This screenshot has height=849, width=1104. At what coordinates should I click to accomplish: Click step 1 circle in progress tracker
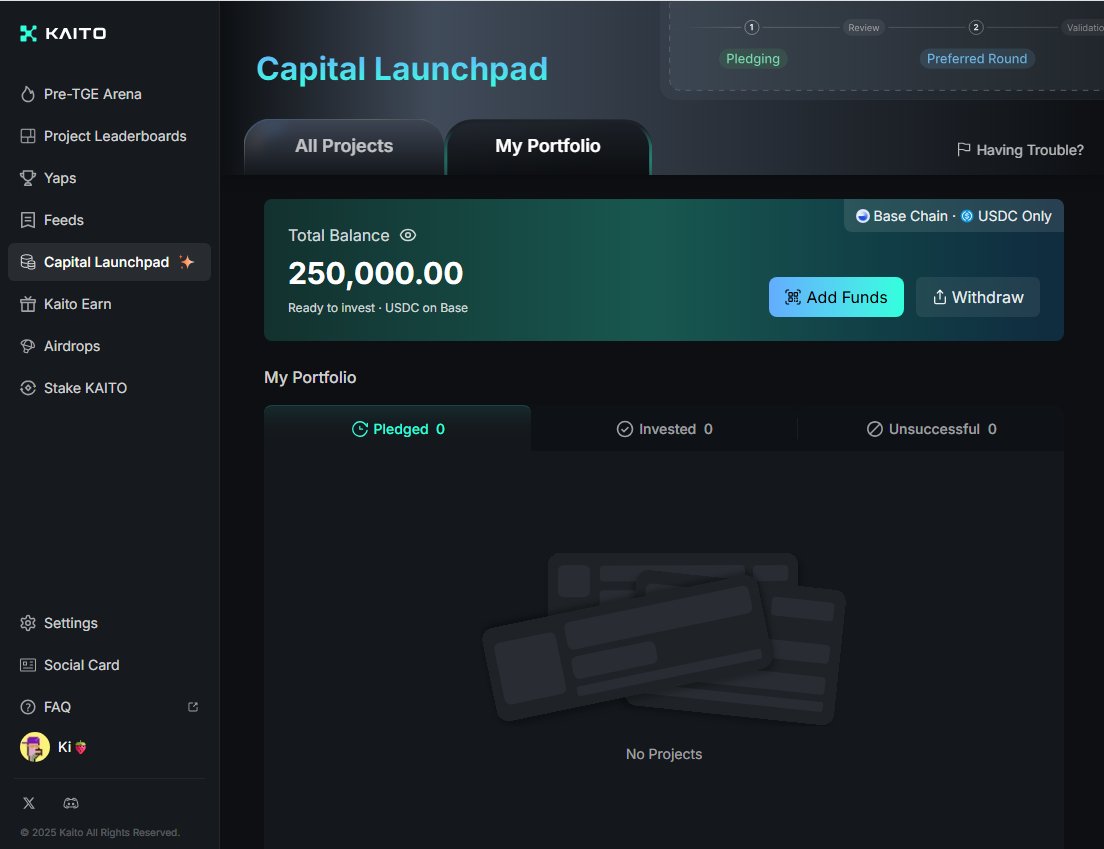pyautogui.click(x=751, y=27)
